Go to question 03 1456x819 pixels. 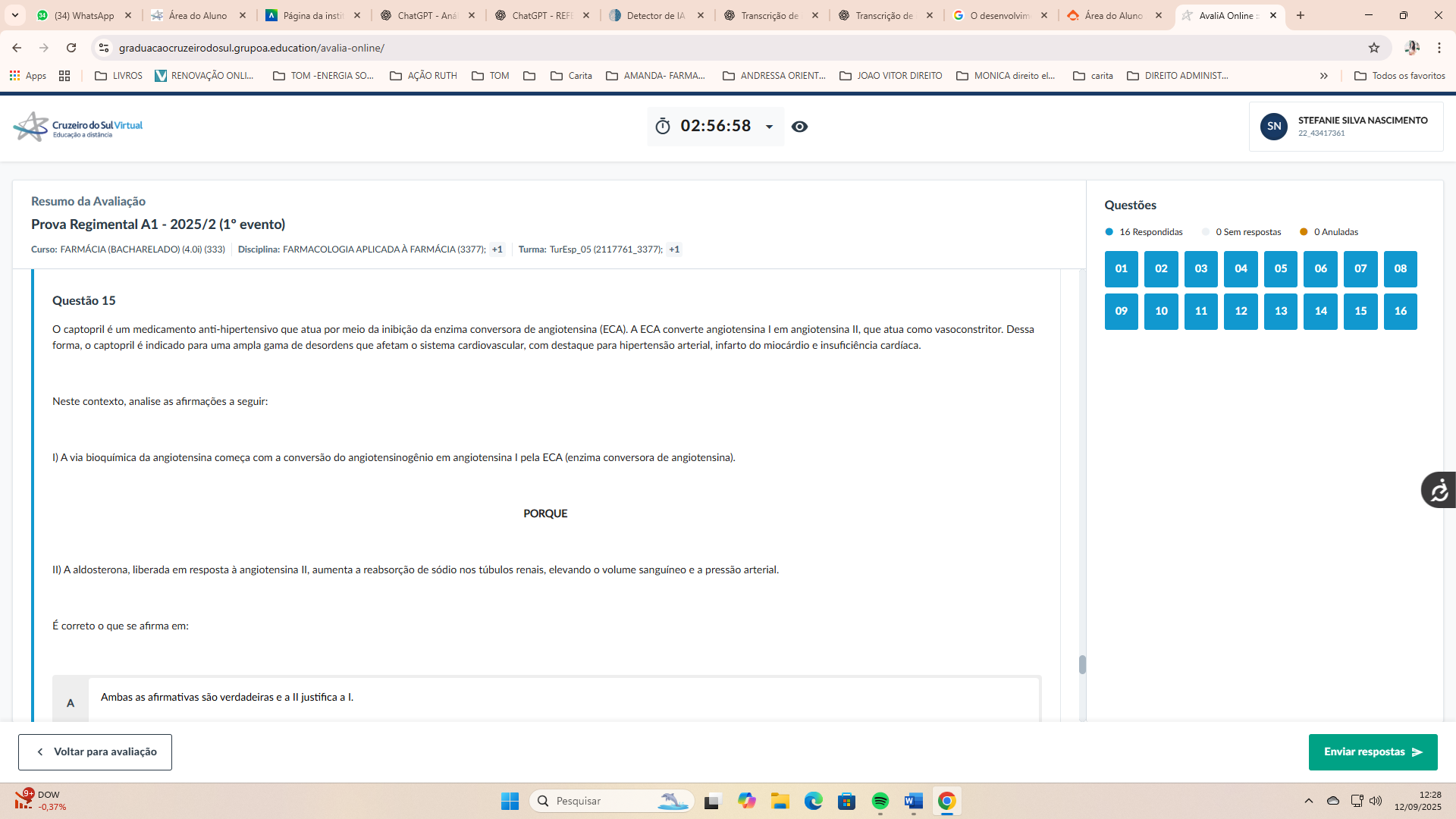[1201, 269]
